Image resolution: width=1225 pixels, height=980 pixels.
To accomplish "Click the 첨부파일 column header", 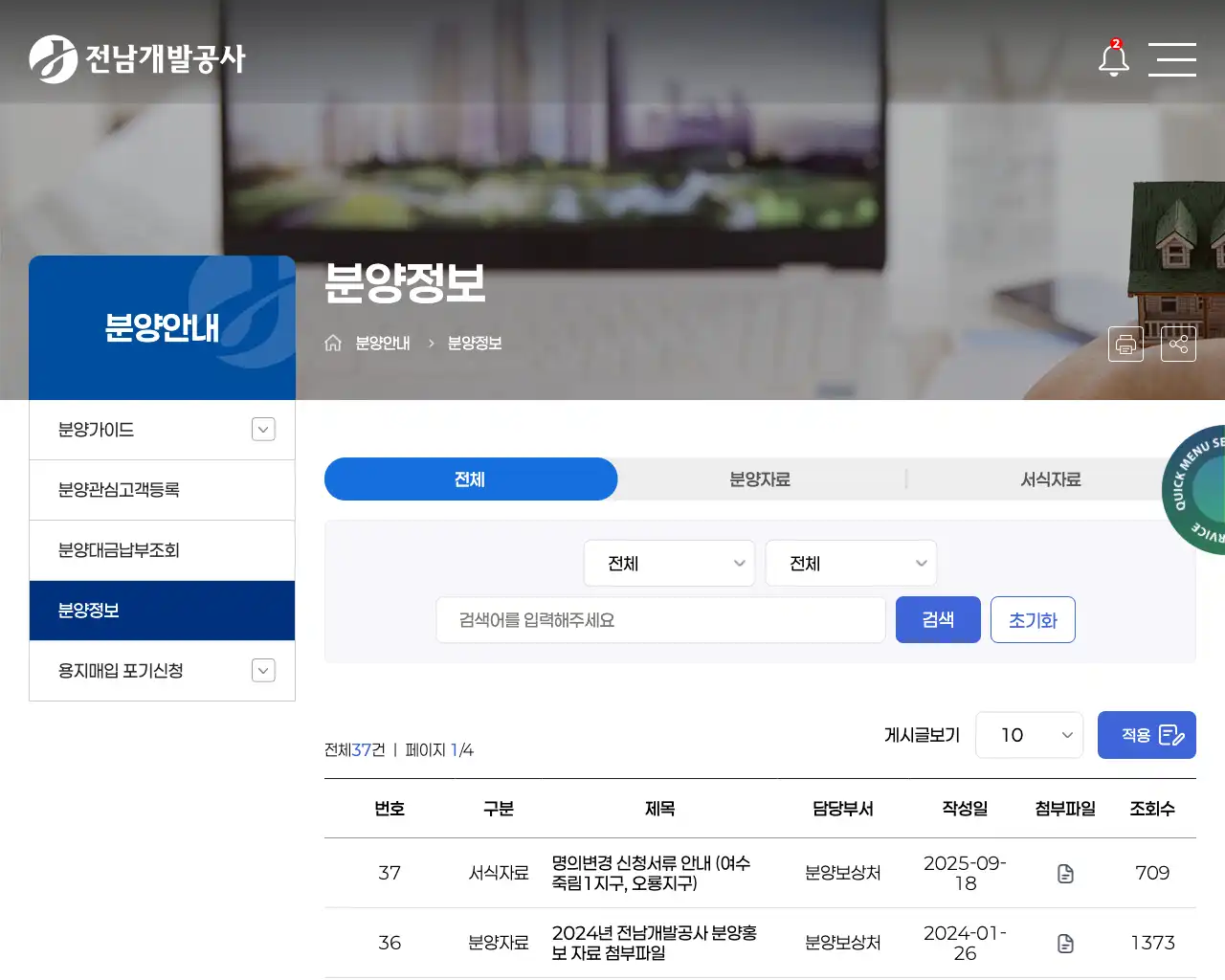I will (x=1065, y=809).
